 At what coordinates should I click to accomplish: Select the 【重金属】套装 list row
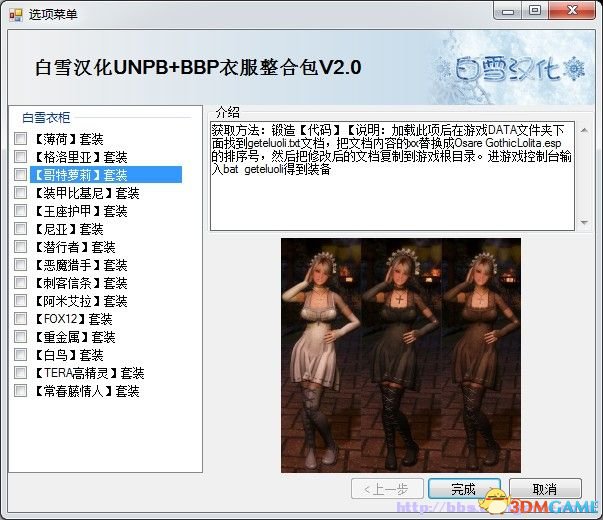[x=75, y=337]
